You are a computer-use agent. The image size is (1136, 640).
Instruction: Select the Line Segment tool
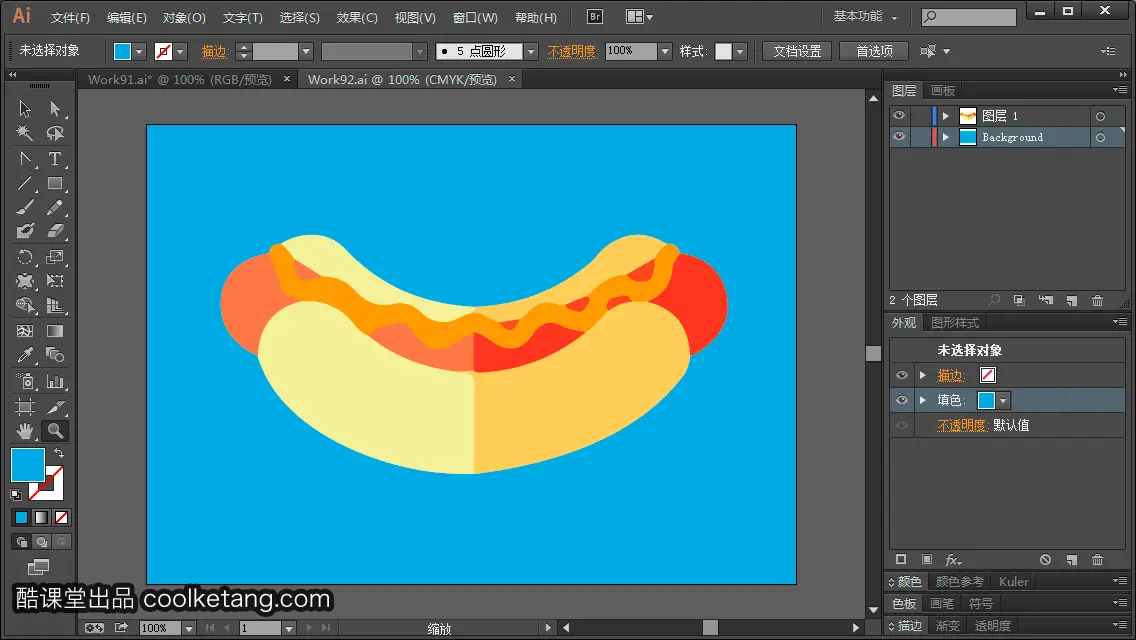coord(25,183)
